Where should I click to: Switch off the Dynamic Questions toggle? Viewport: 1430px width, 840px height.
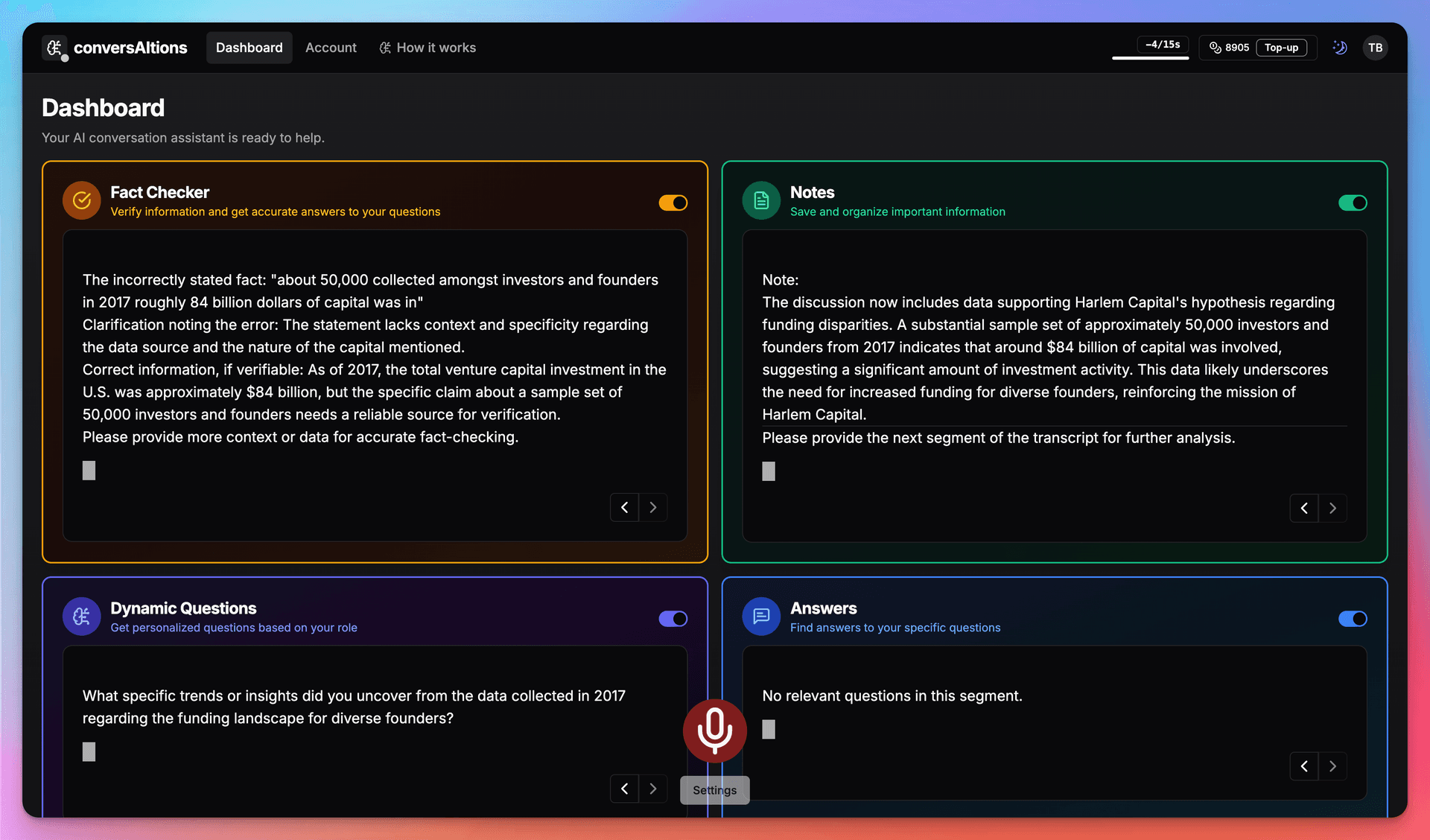pos(673,619)
